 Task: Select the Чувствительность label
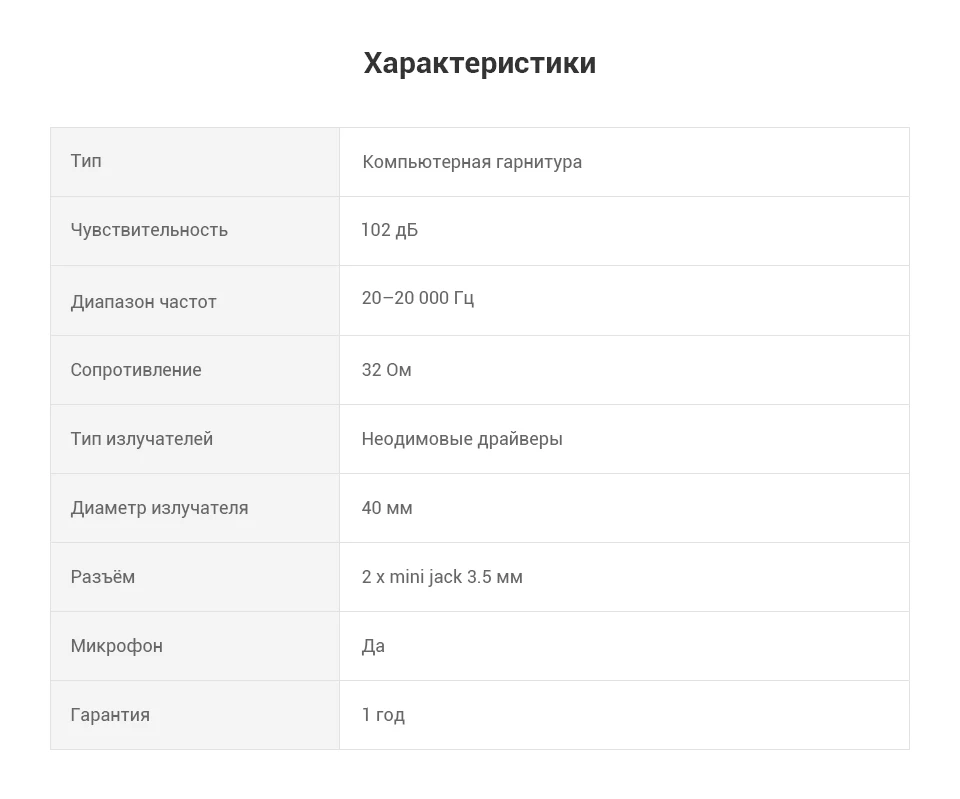pos(149,230)
